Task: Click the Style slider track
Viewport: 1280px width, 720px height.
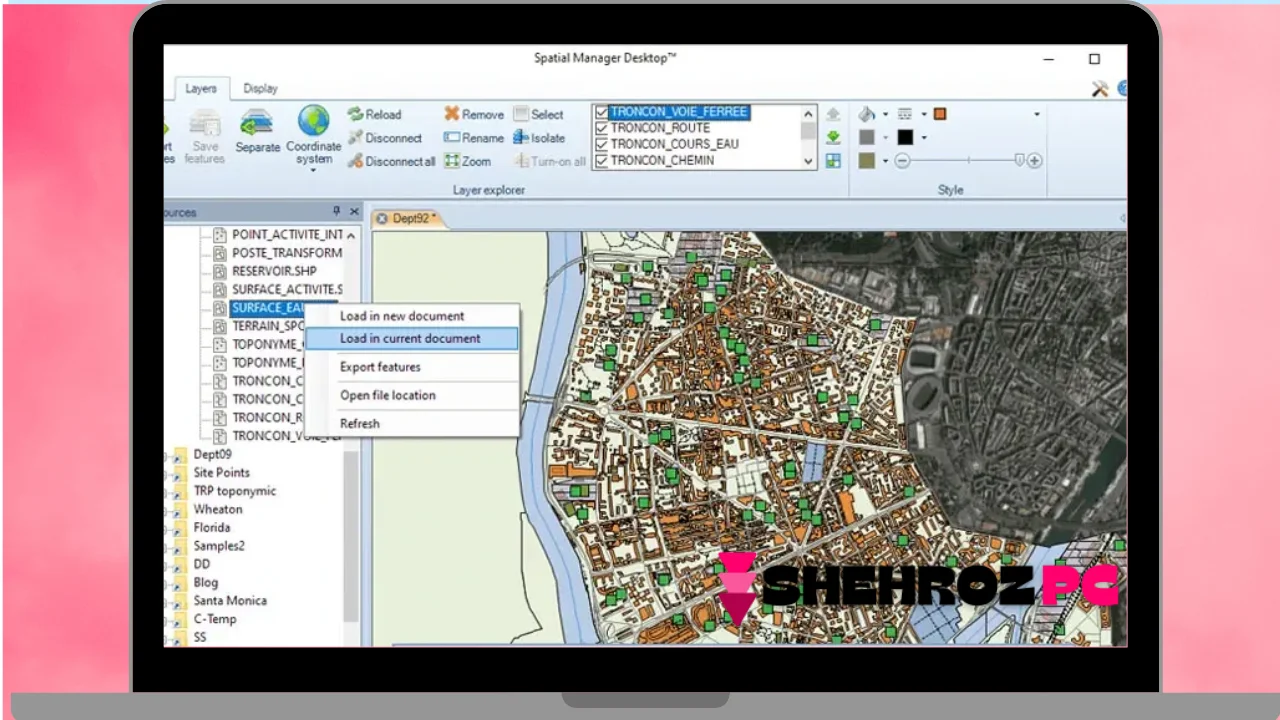Action: [968, 160]
